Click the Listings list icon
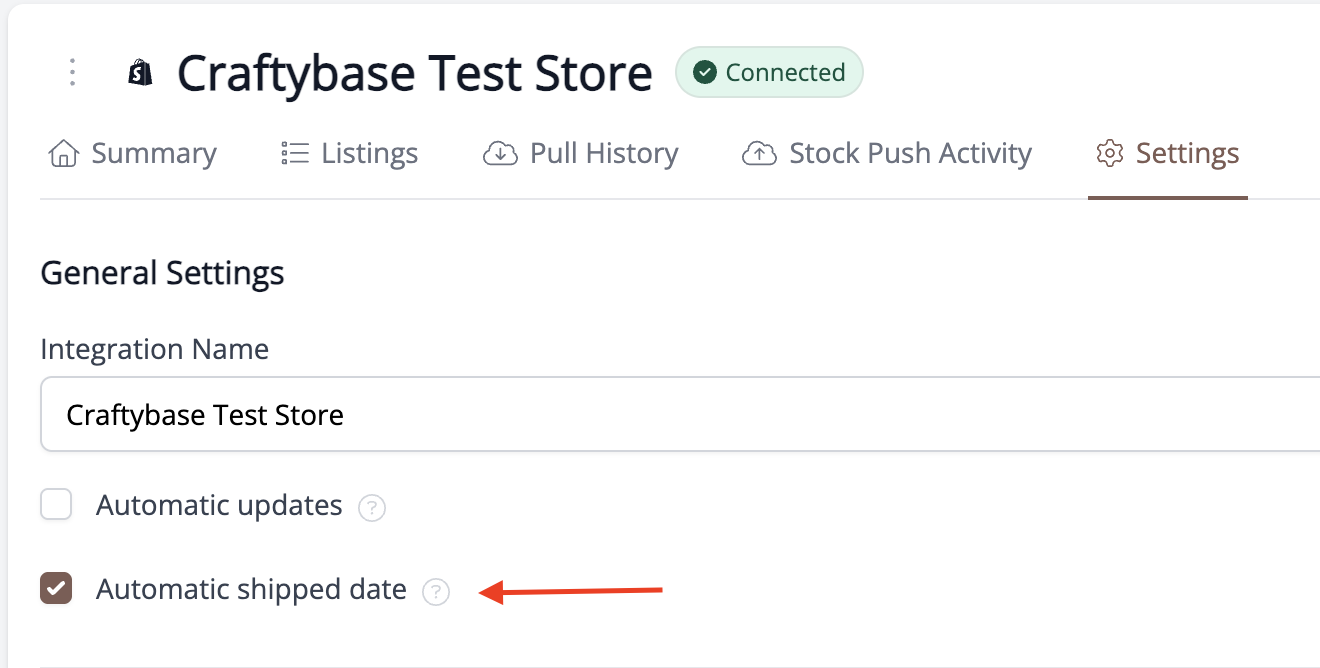Image resolution: width=1320 pixels, height=668 pixels. (294, 154)
